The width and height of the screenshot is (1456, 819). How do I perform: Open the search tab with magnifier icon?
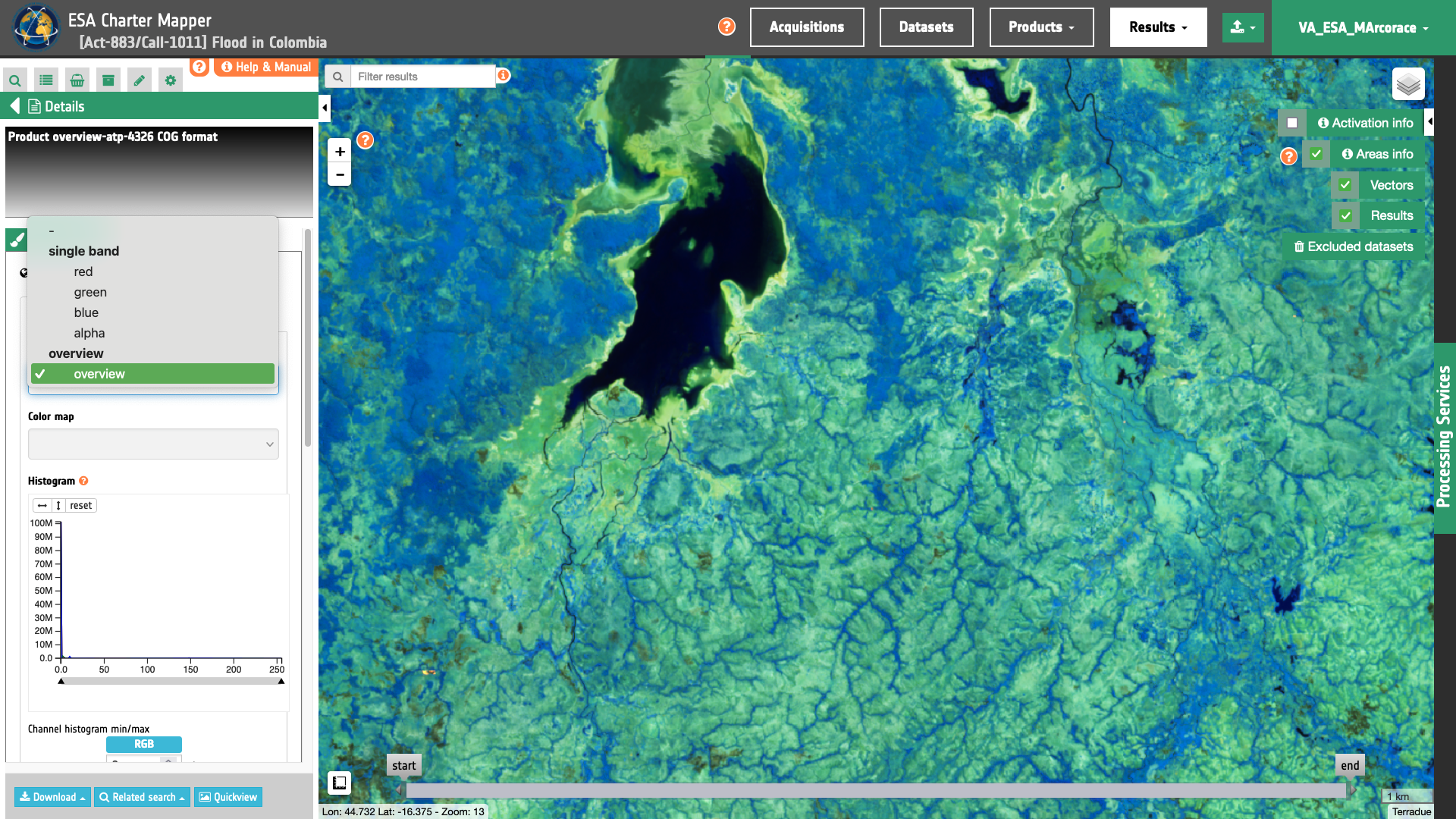15,80
